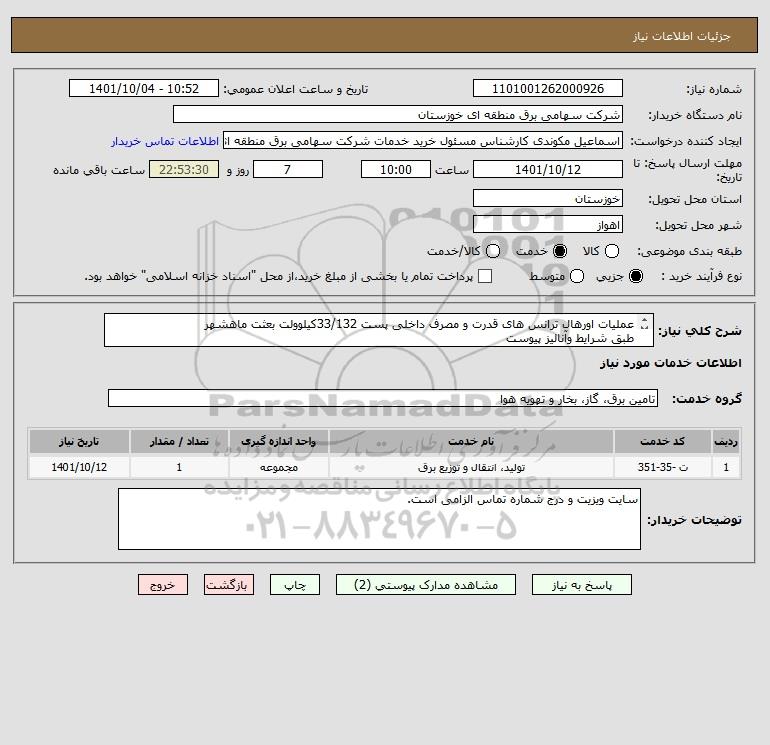This screenshot has height=745, width=770.
Task: Click the announcement date field 1401/10/04 - 10:52
Action: pyautogui.click(x=143, y=88)
